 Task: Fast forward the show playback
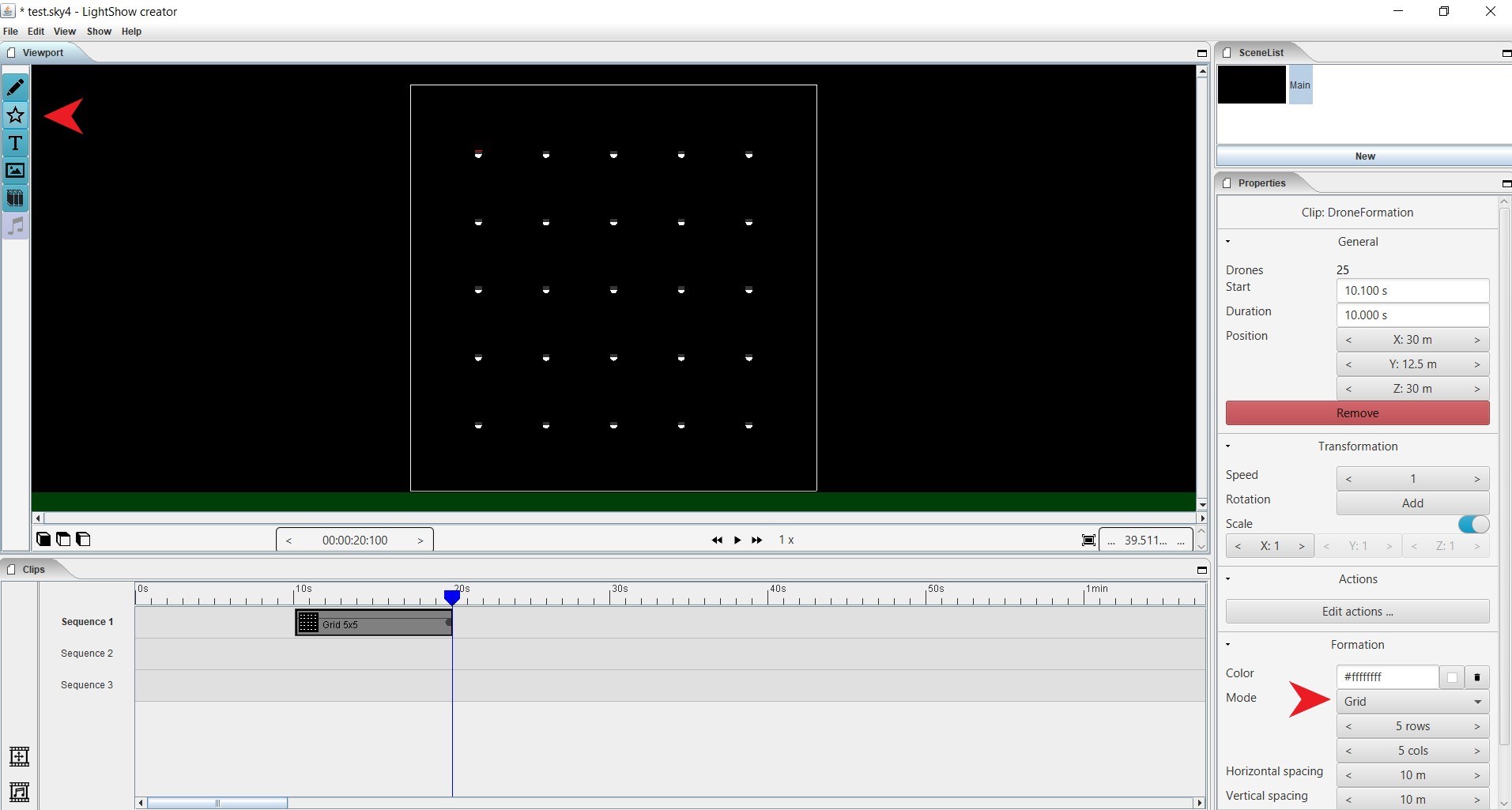point(757,540)
